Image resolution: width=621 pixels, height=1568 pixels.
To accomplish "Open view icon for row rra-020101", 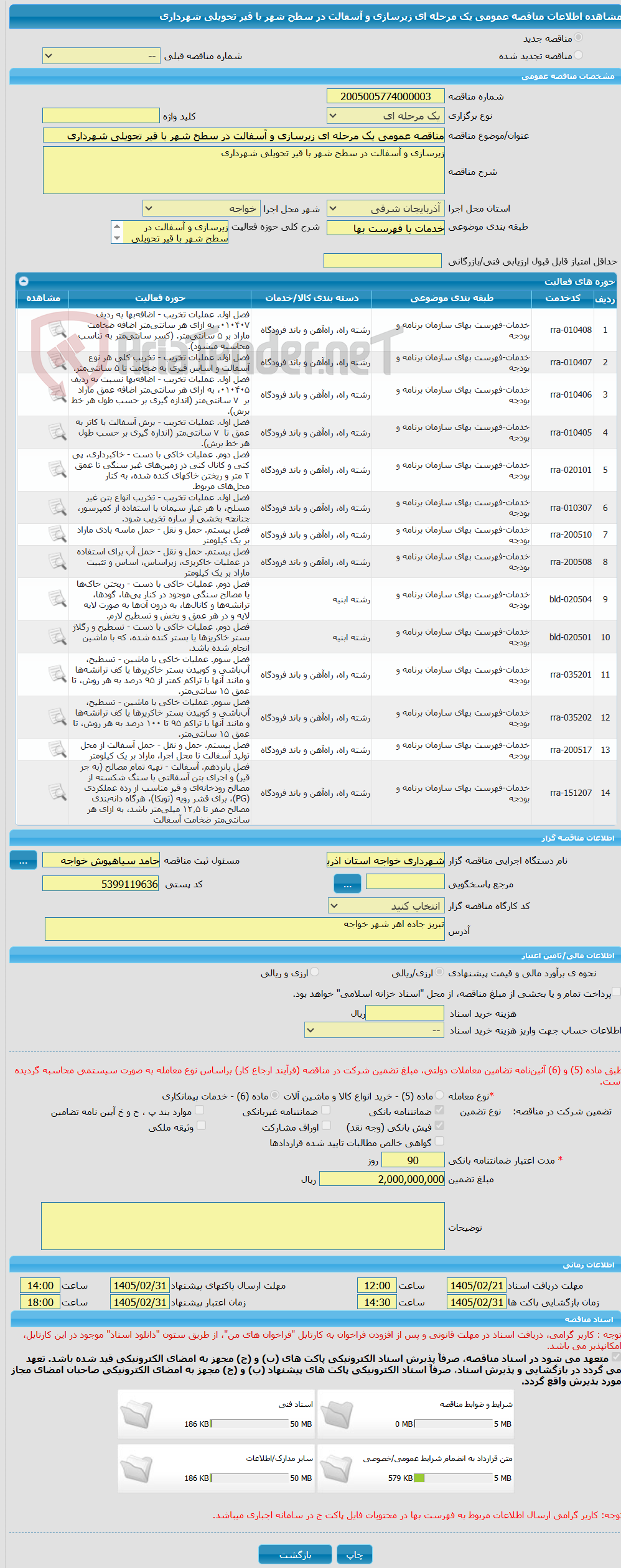I will coord(57,469).
